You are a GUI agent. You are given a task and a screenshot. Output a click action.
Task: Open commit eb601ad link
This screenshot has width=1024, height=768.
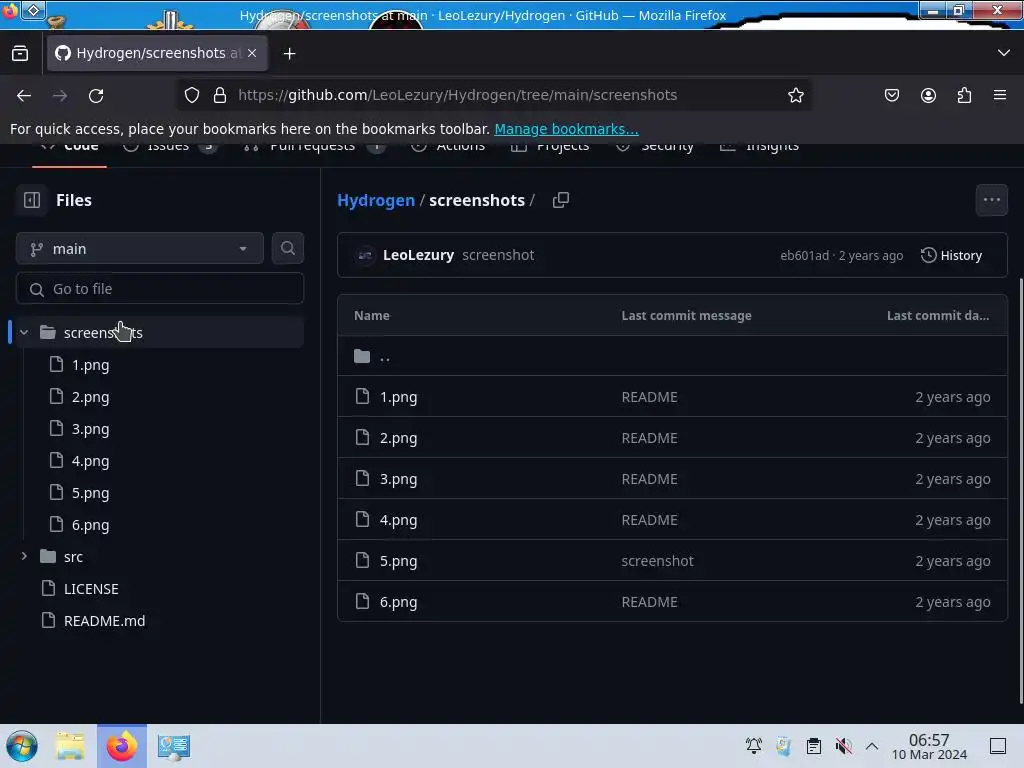[804, 255]
